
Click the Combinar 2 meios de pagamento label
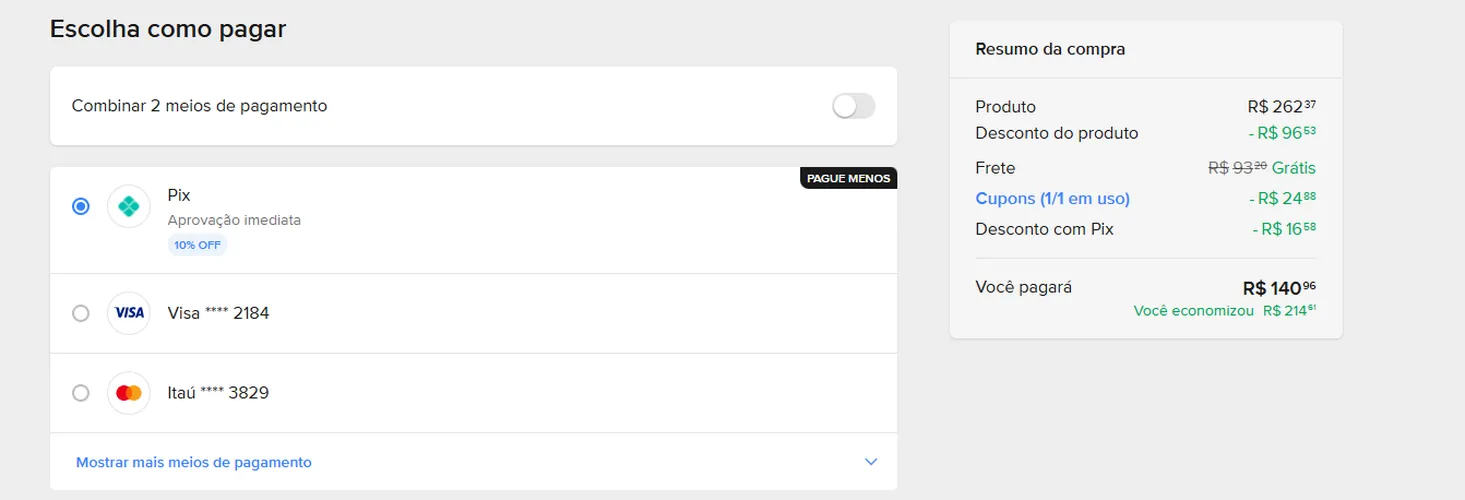tap(199, 106)
